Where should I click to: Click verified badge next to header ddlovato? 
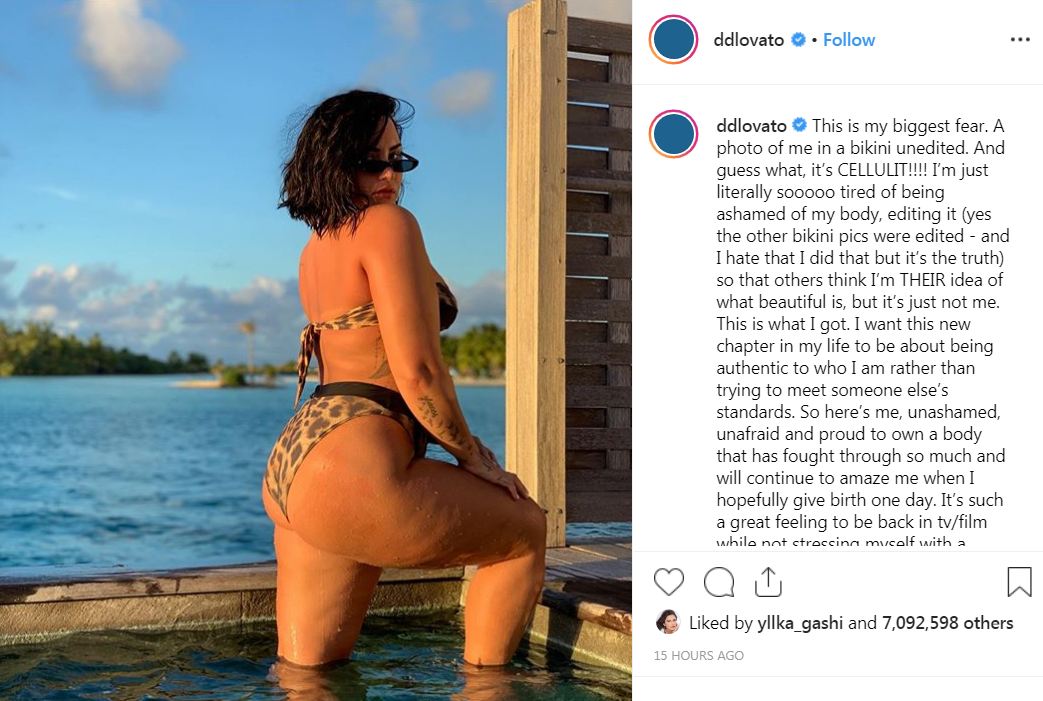coord(798,40)
